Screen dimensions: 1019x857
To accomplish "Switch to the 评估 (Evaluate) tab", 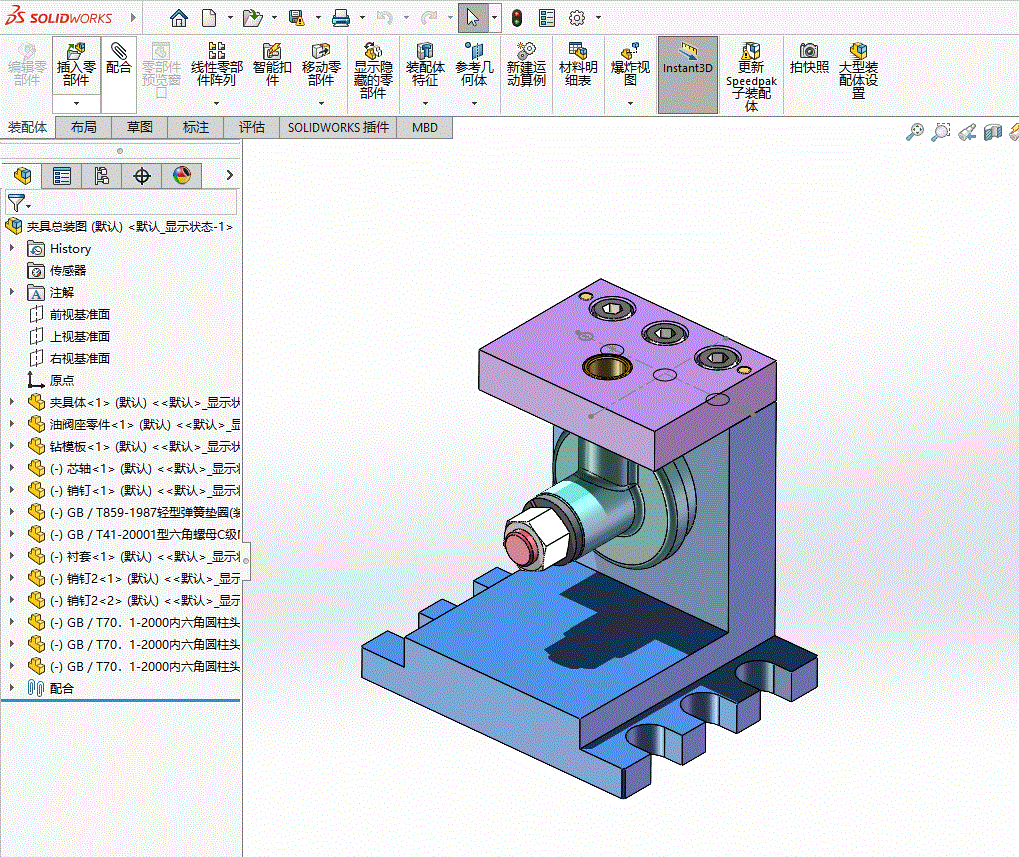I will point(252,127).
